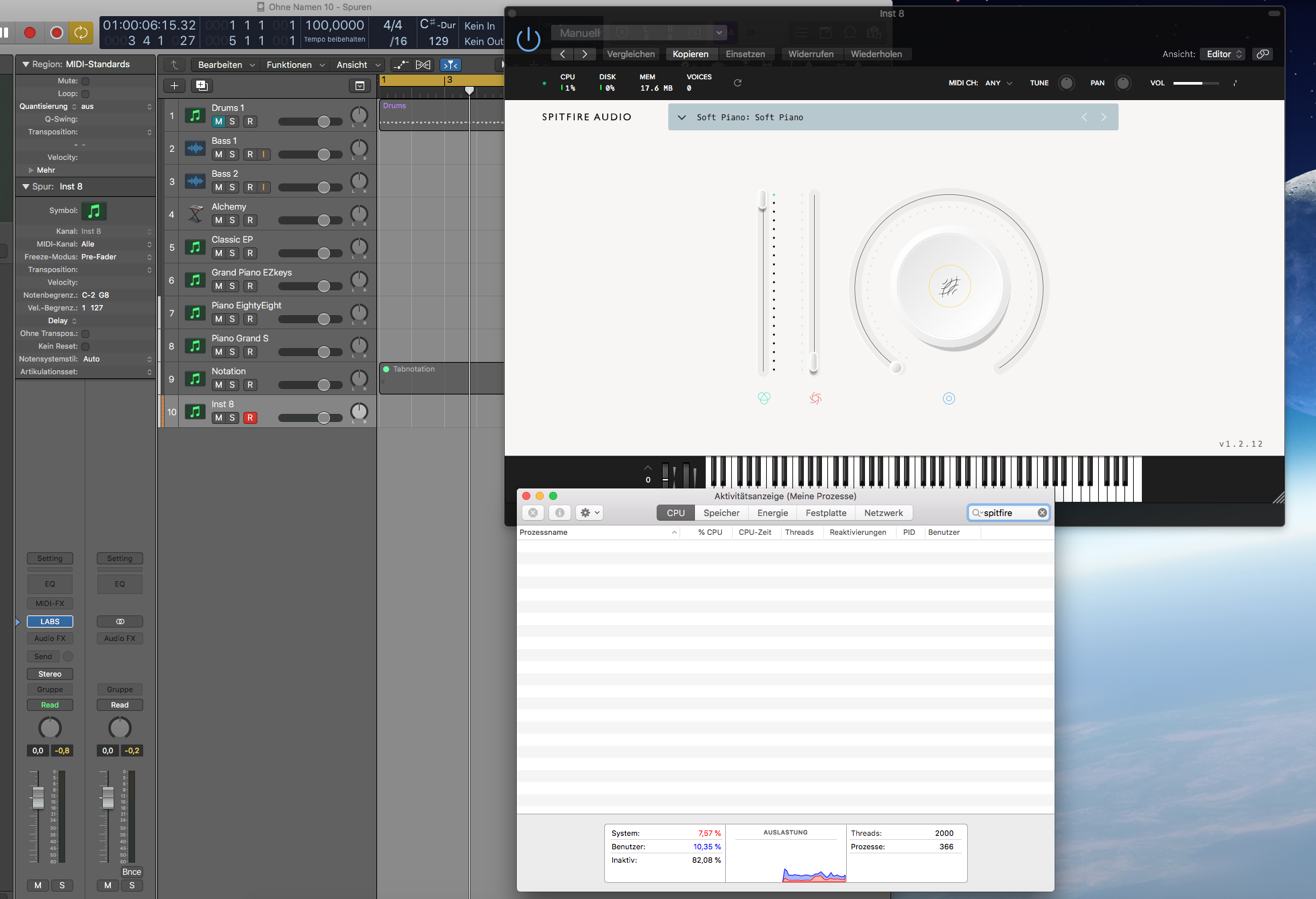Image resolution: width=1316 pixels, height=899 pixels.
Task: Collapse the Spur Inst 8 section
Action: pos(26,186)
